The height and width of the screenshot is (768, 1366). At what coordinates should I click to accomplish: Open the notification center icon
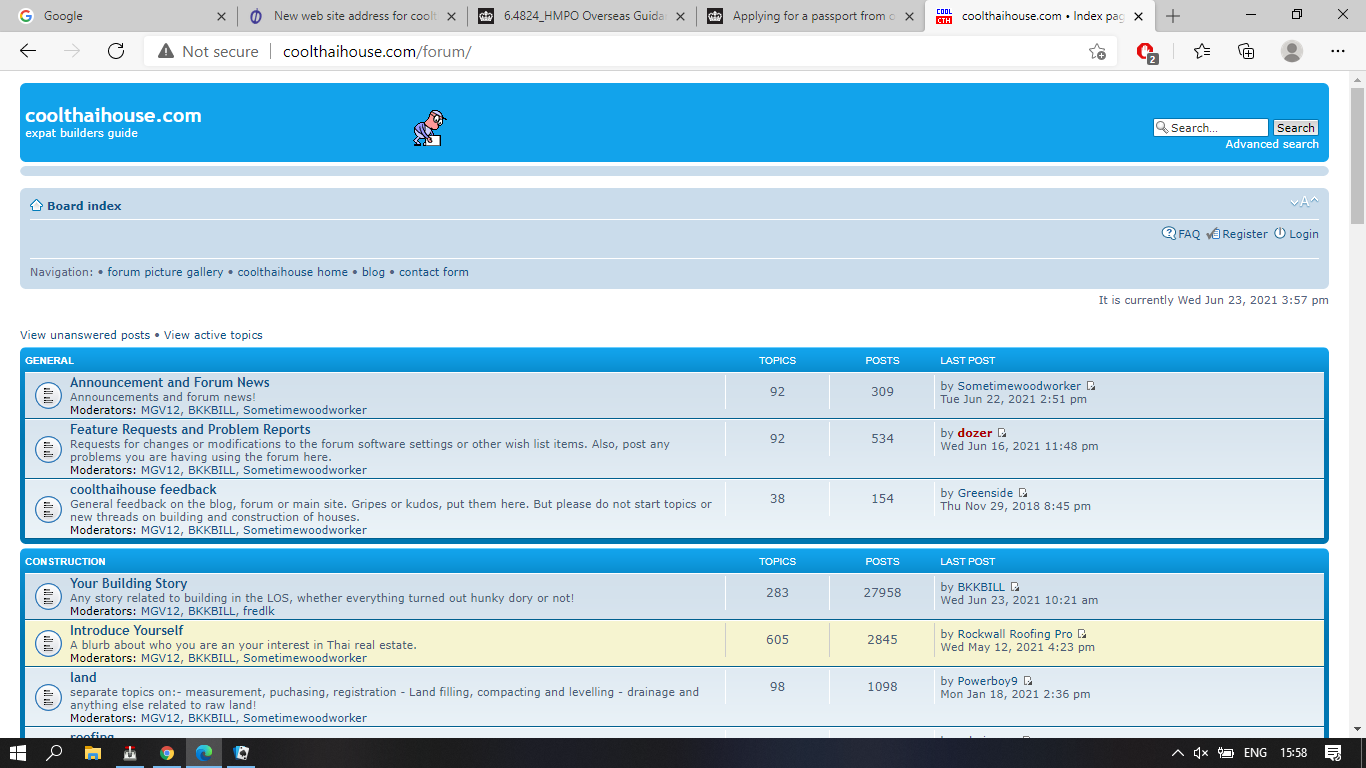1332,753
